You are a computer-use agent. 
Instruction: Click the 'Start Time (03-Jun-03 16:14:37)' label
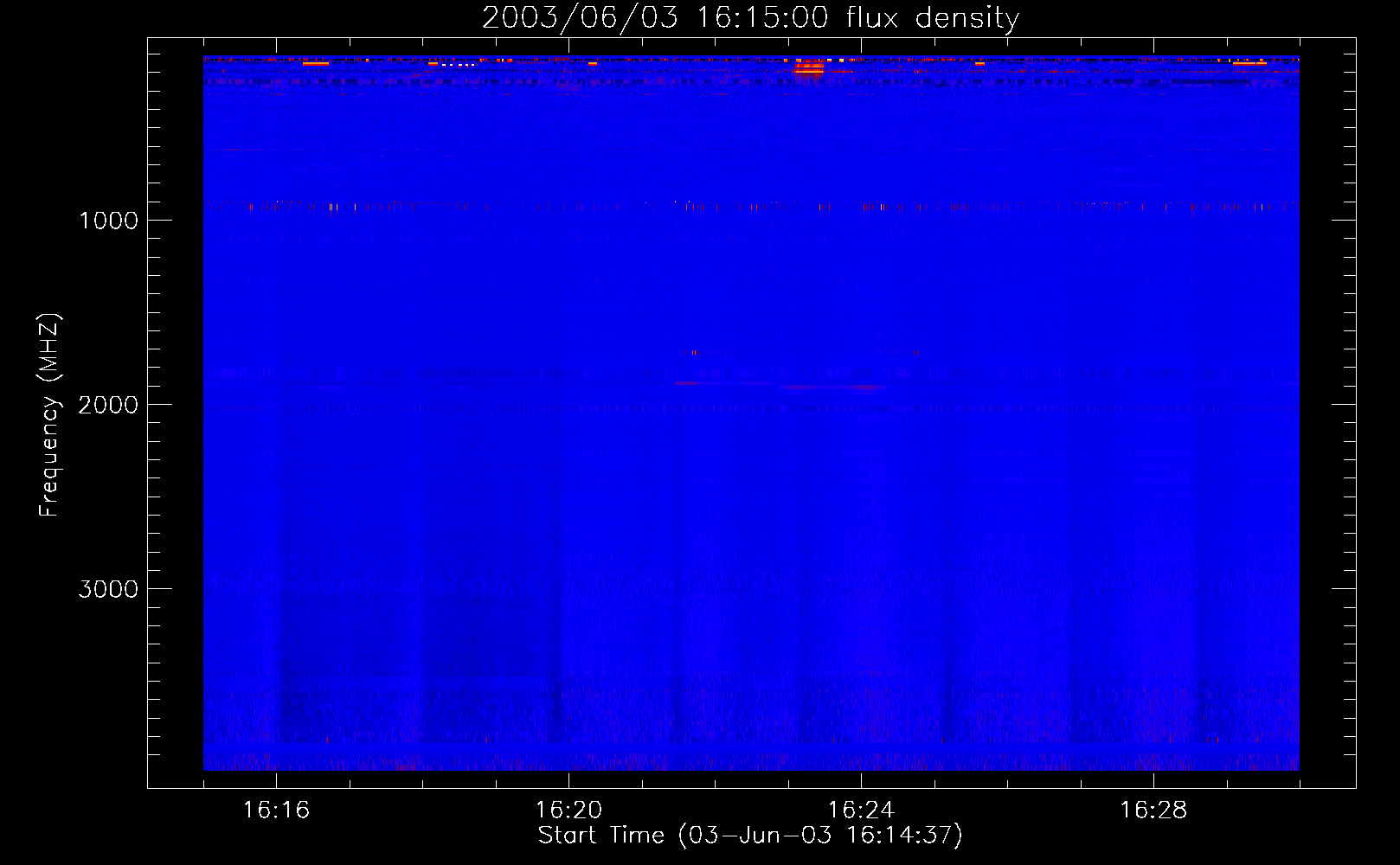click(x=750, y=836)
